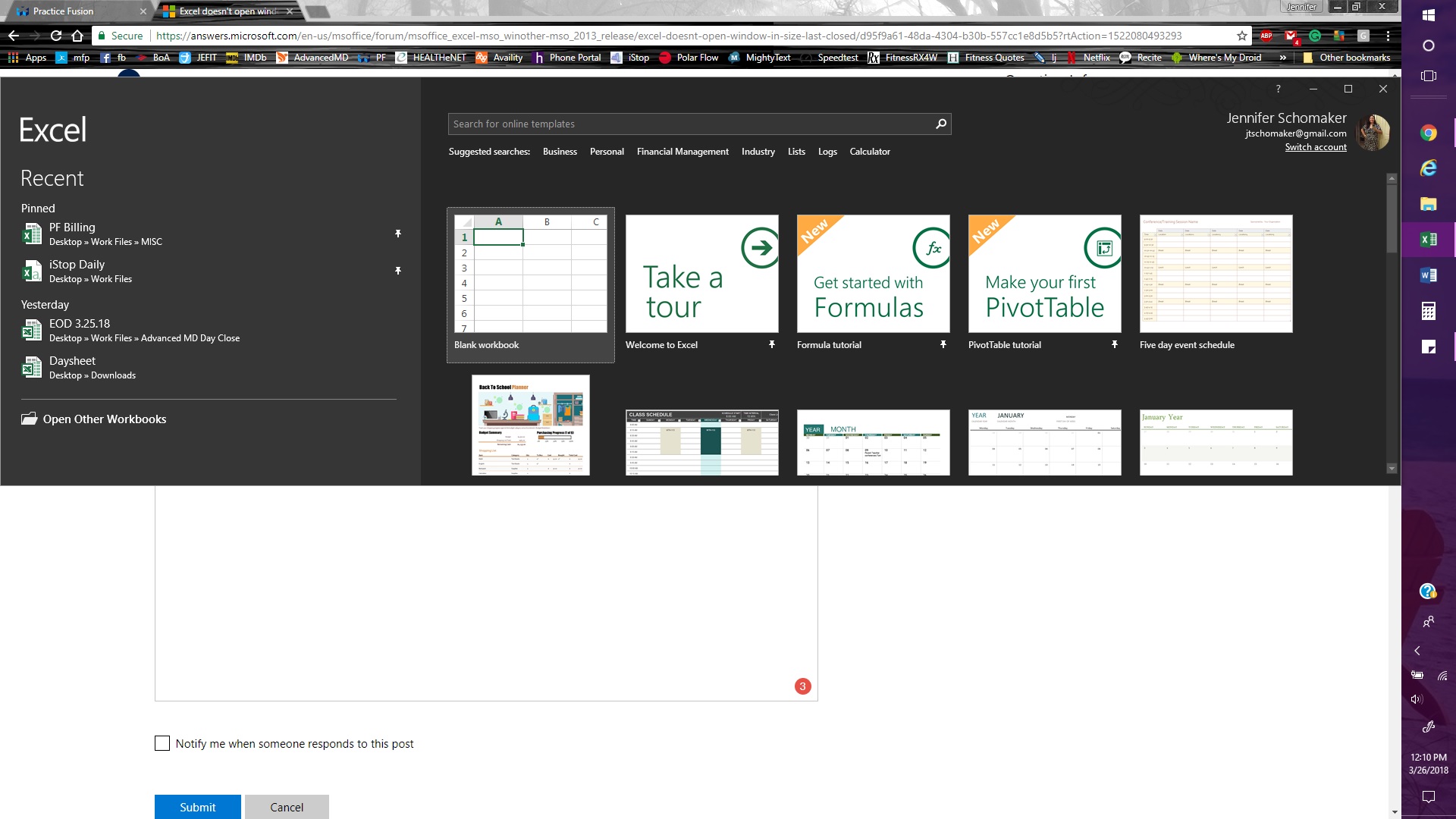This screenshot has height=819, width=1456.
Task: Unpin iStop Daily from the recent list
Action: click(397, 271)
